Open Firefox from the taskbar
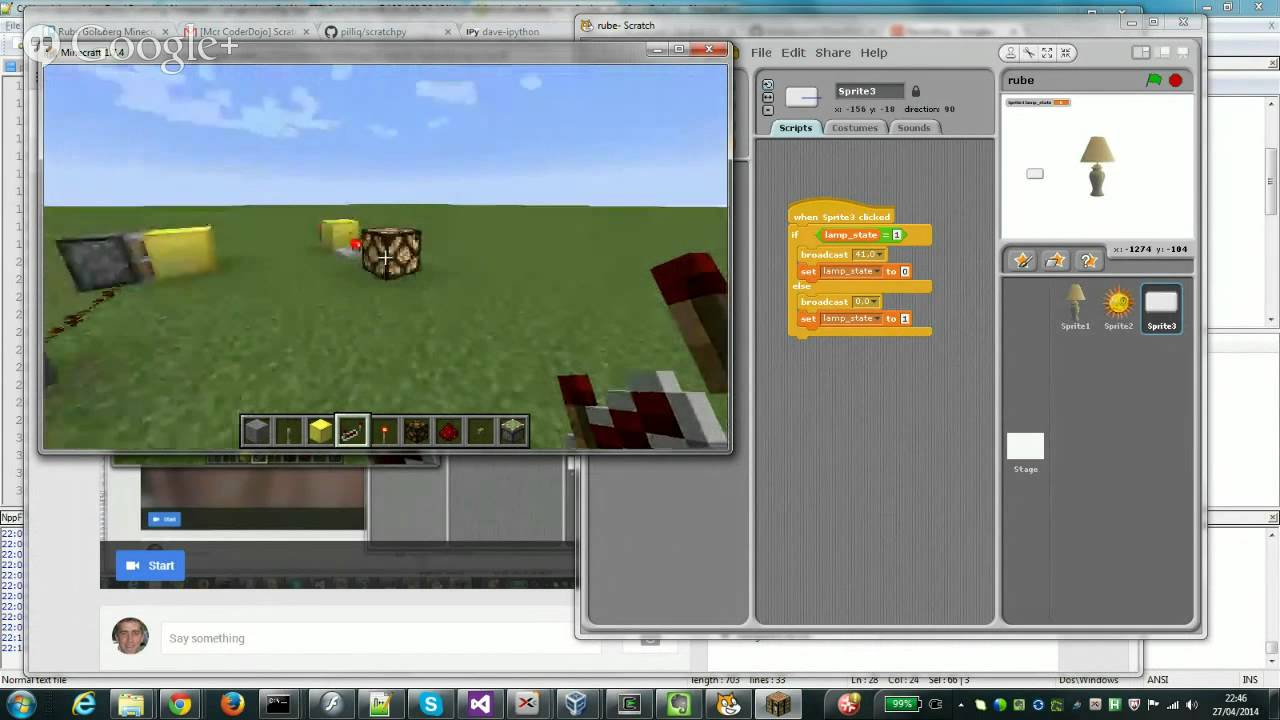The image size is (1280, 720). pos(232,704)
